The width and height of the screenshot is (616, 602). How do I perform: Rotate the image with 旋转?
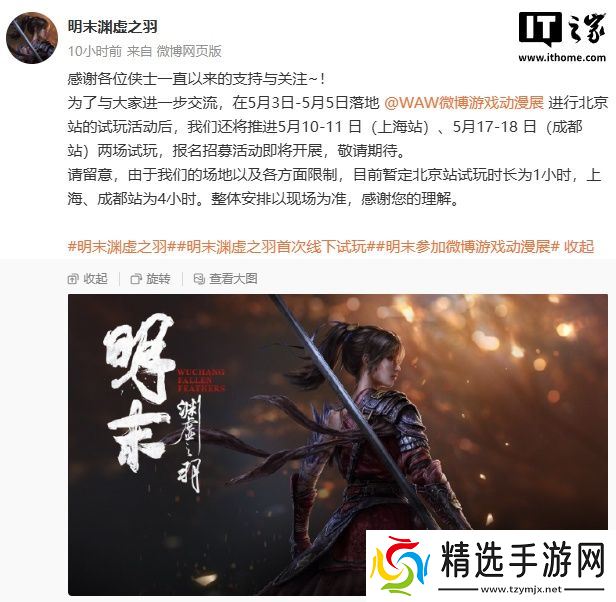(x=158, y=279)
